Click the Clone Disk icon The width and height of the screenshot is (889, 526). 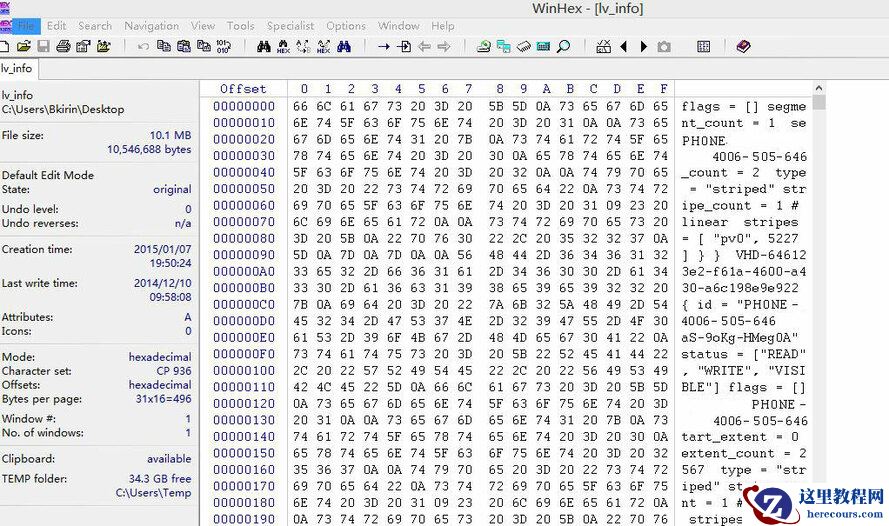pyautogui.click(x=503, y=46)
